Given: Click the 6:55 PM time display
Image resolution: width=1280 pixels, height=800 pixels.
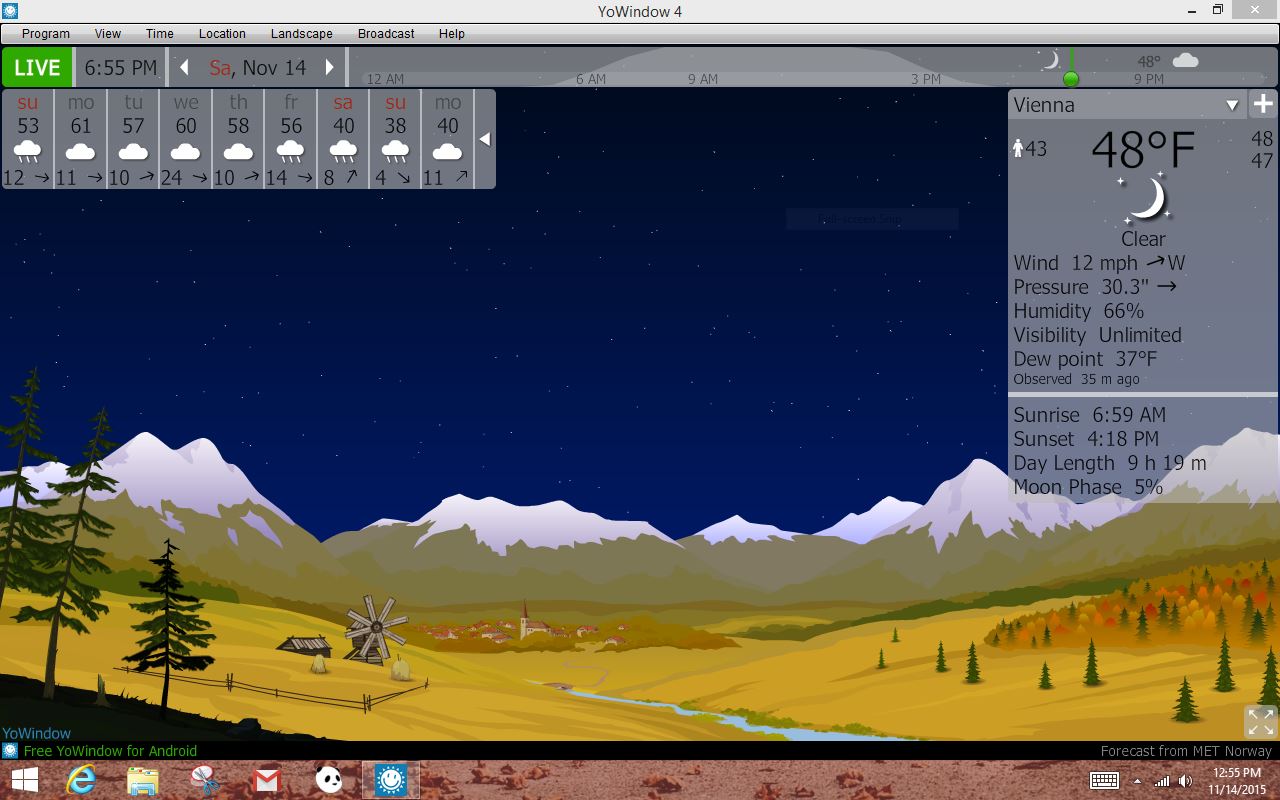Looking at the screenshot, I should coord(121,68).
